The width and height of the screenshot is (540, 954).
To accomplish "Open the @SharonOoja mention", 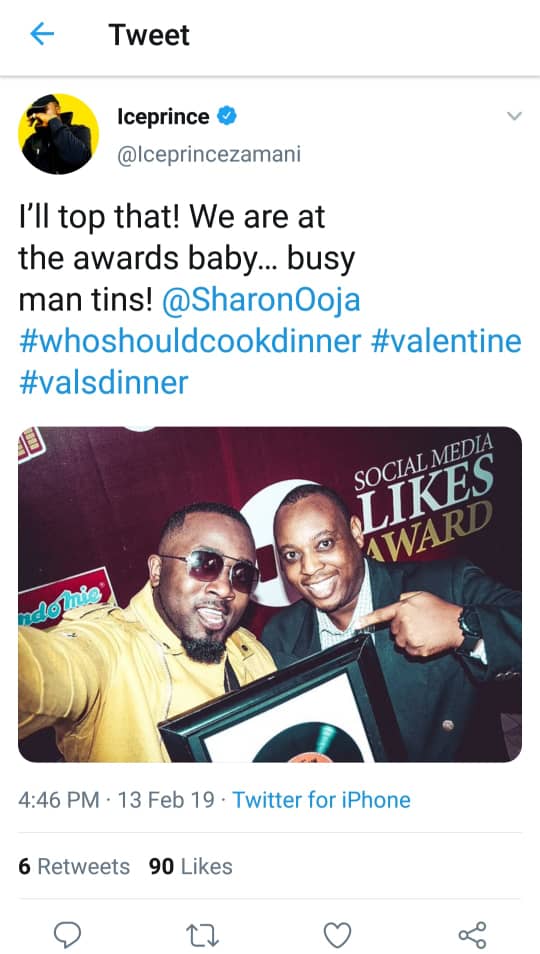I will 261,301.
